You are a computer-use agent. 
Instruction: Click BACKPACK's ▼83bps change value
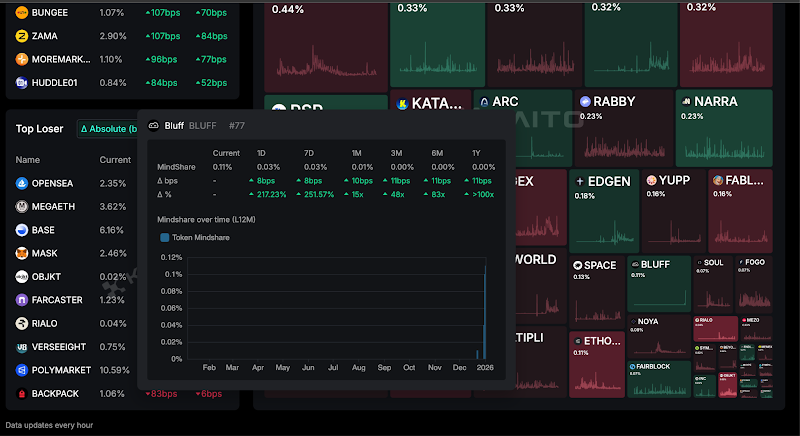pyautogui.click(x=161, y=394)
